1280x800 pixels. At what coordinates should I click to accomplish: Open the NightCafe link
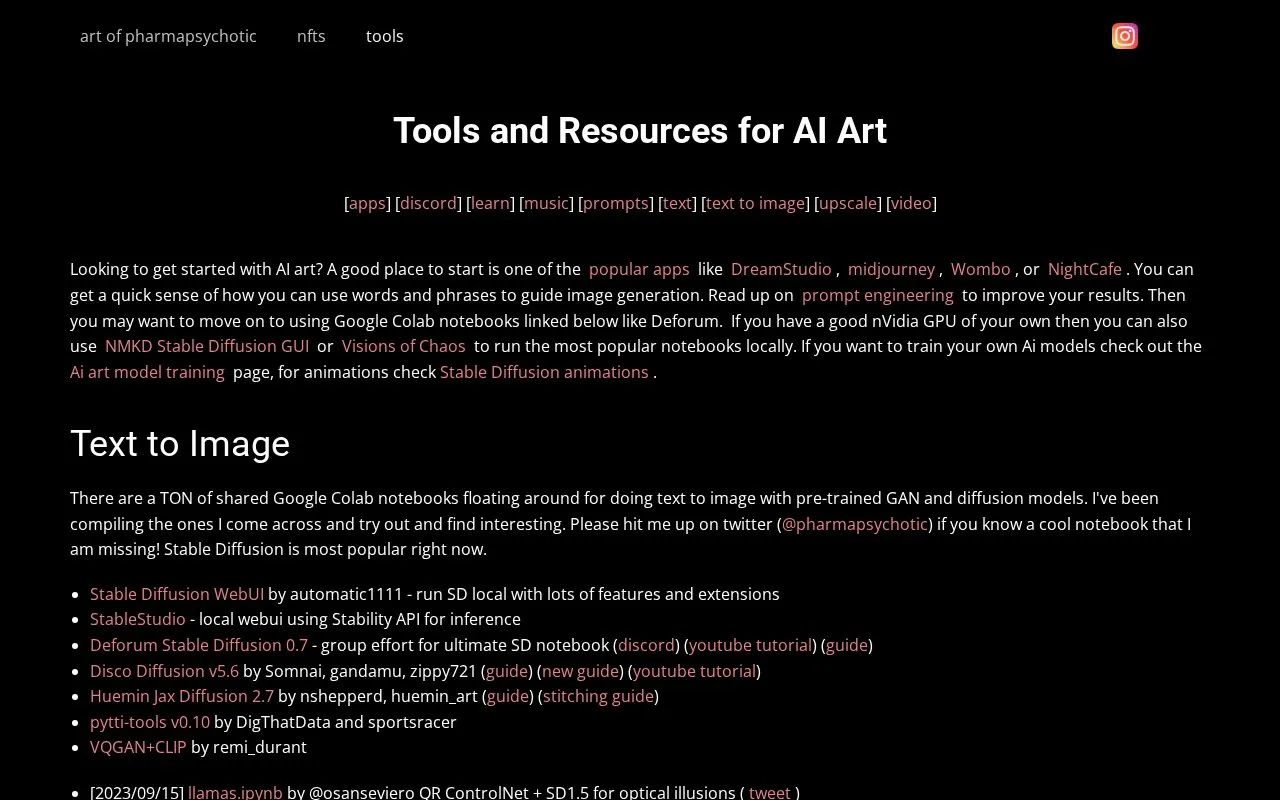pyautogui.click(x=1085, y=269)
